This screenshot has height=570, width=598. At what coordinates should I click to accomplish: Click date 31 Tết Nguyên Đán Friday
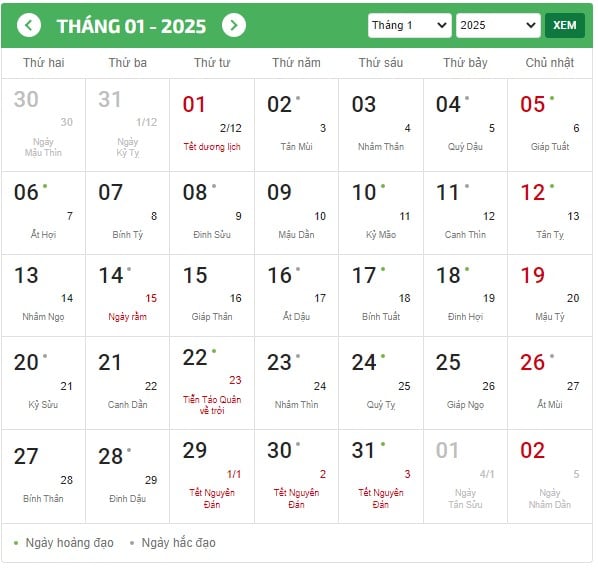tap(381, 476)
